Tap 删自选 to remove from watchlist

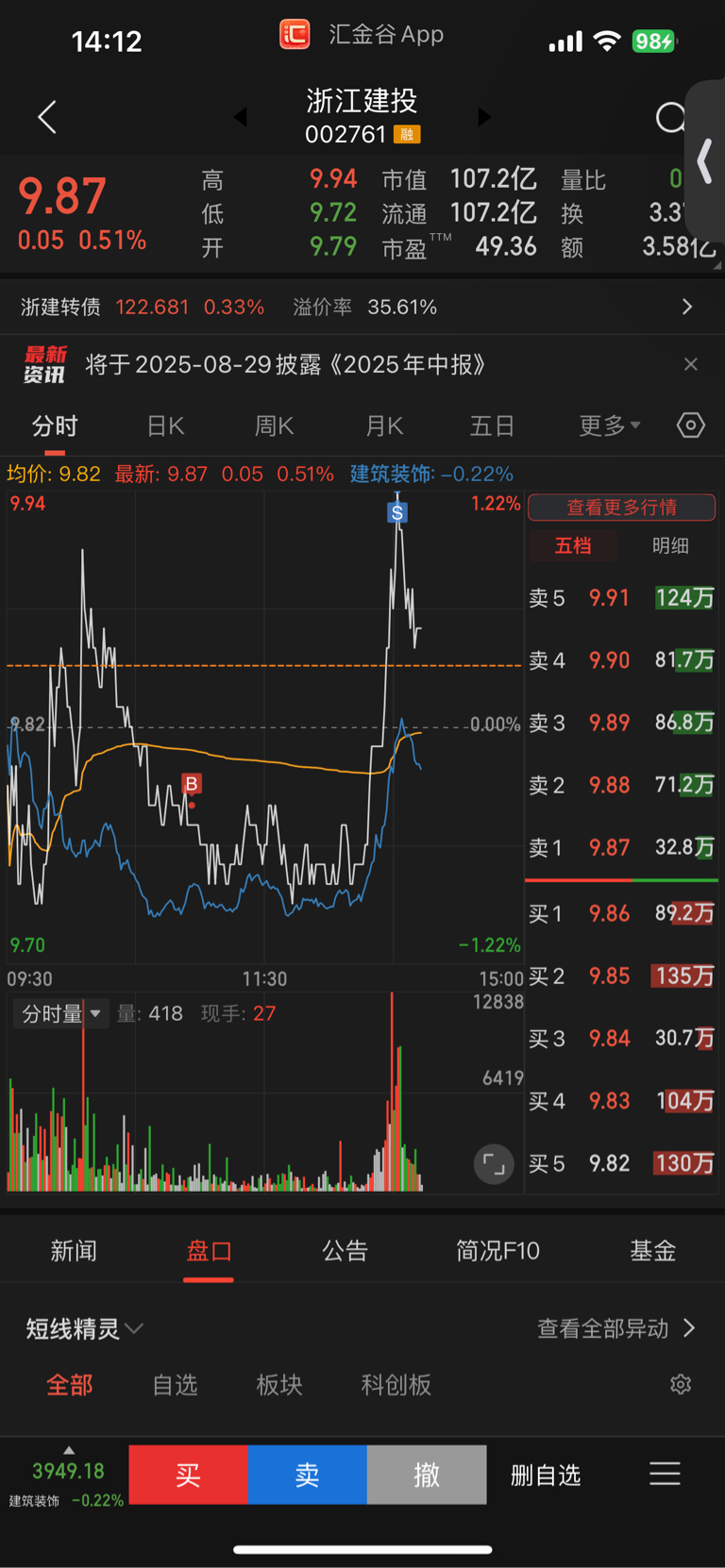(x=546, y=1476)
